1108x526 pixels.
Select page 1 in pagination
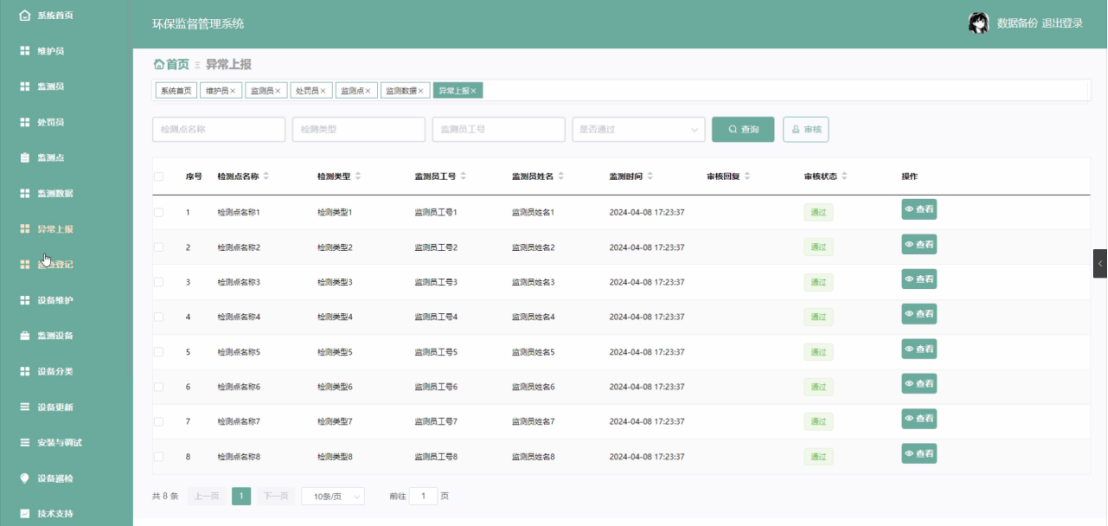pos(241,496)
